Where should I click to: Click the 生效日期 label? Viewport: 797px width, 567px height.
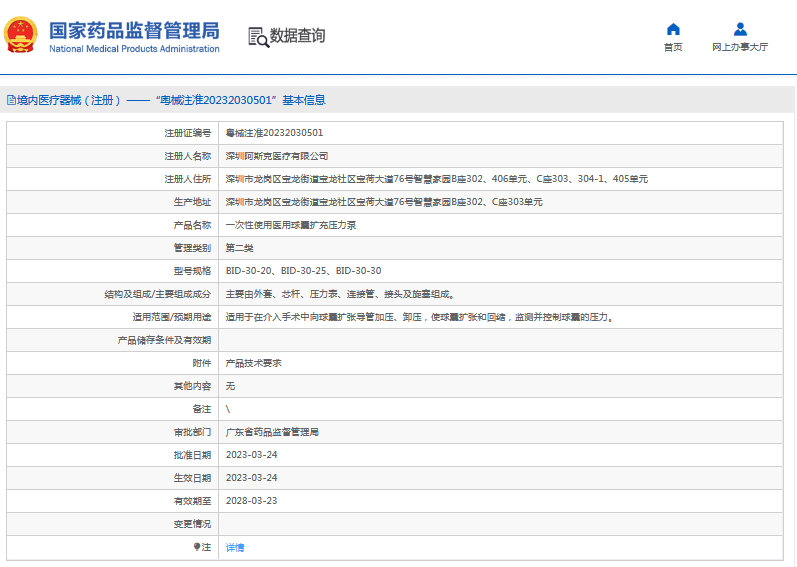(x=192, y=478)
